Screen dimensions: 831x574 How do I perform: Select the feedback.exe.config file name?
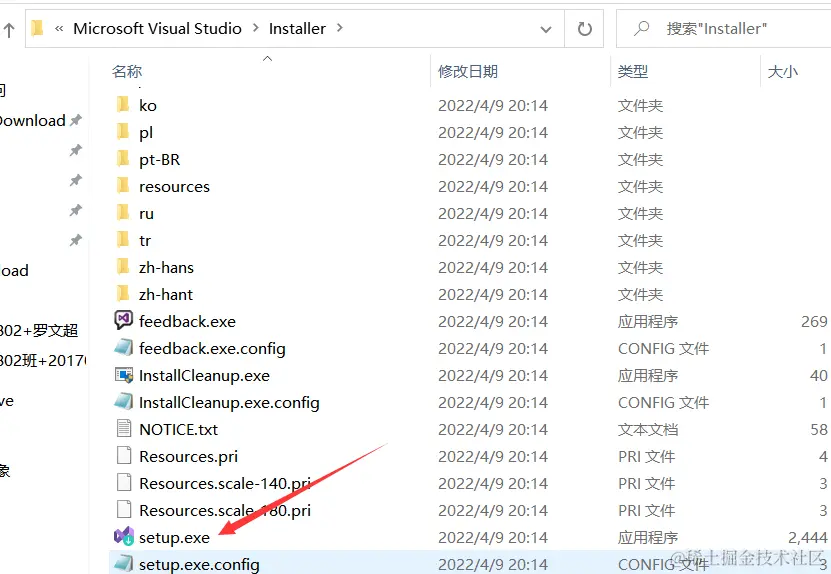click(x=212, y=348)
